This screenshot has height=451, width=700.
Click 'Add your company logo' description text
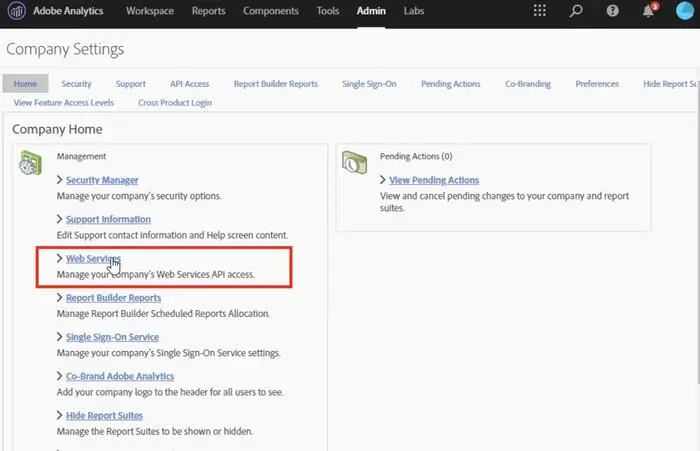(x=170, y=392)
